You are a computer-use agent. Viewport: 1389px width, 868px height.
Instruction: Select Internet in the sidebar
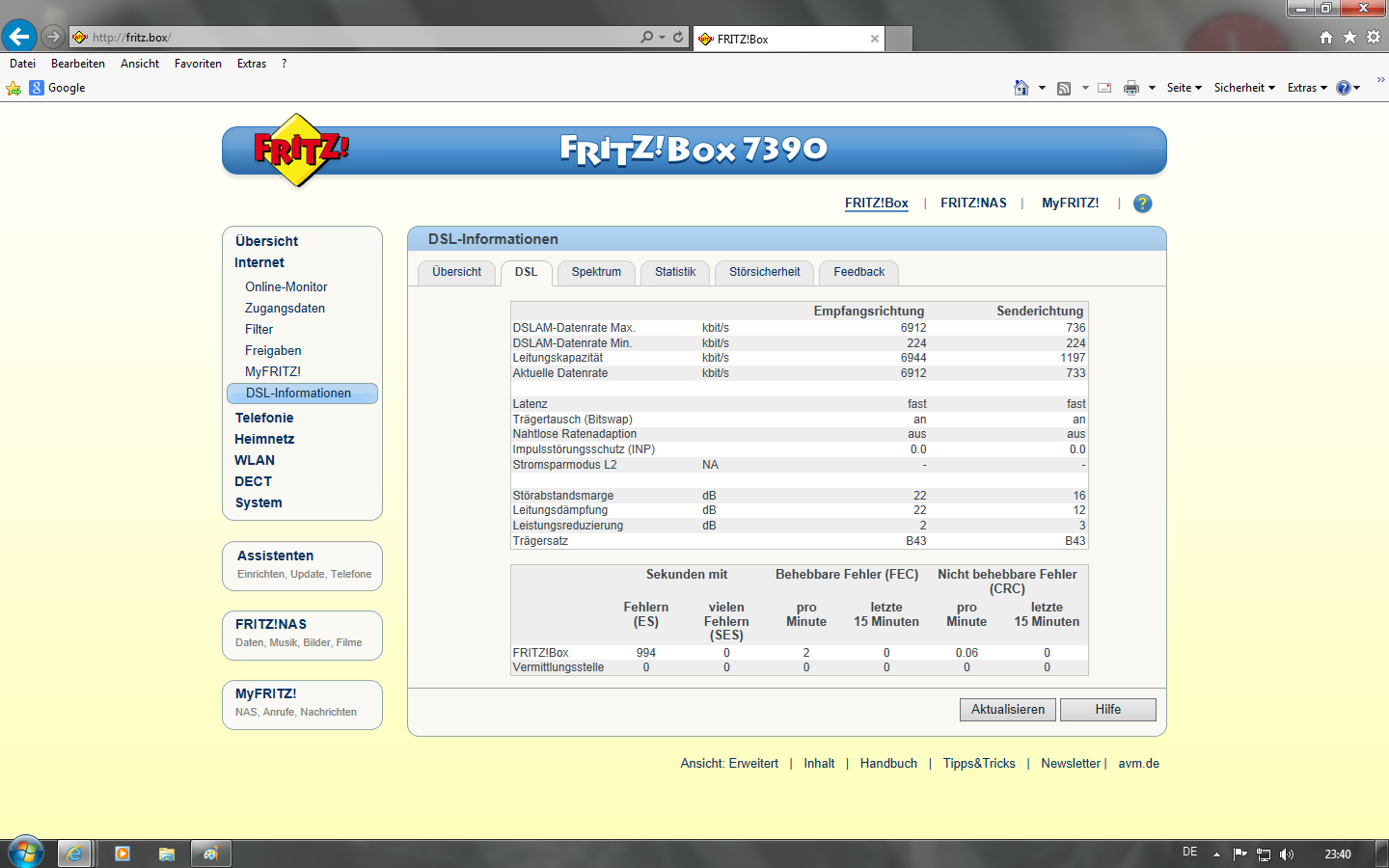coord(259,262)
